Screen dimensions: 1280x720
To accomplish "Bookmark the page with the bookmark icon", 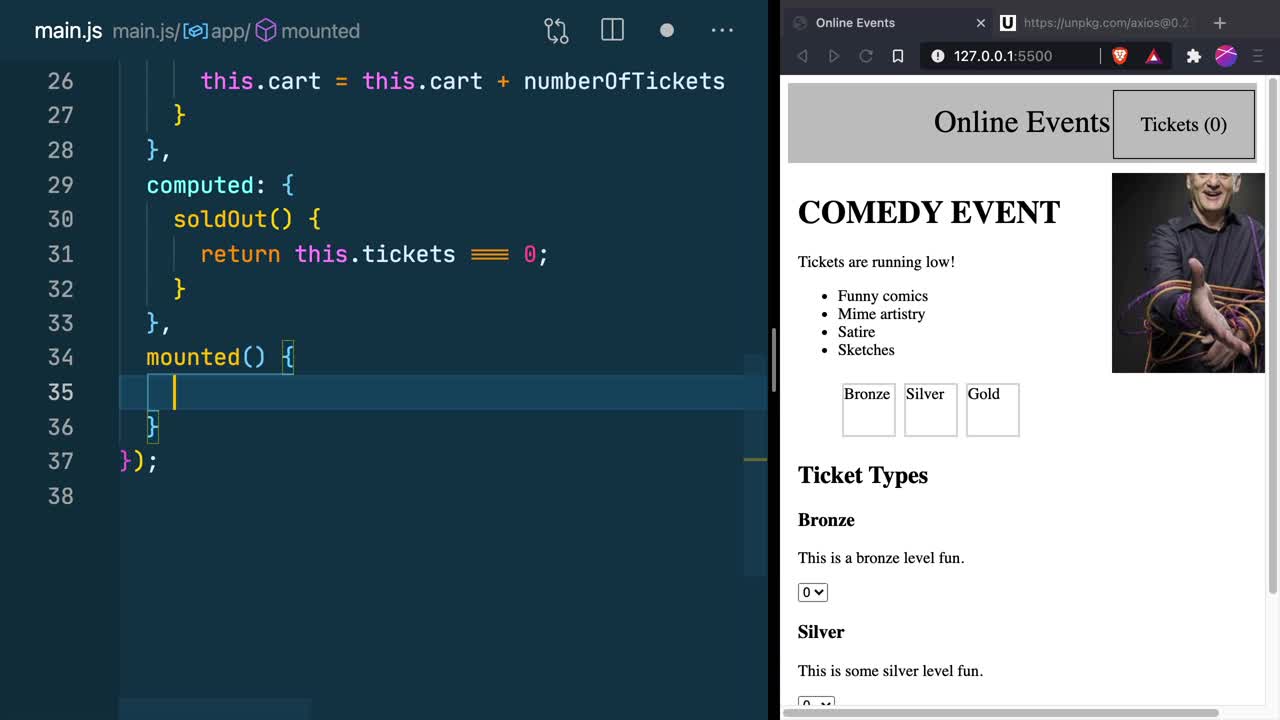I will [x=898, y=56].
